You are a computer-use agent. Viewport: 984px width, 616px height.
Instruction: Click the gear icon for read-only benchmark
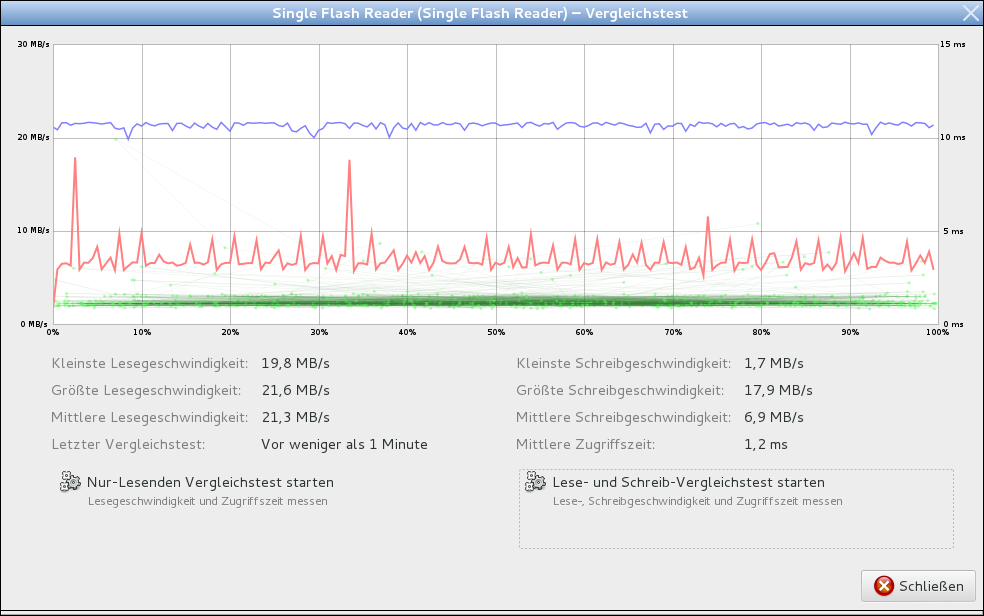point(70,482)
